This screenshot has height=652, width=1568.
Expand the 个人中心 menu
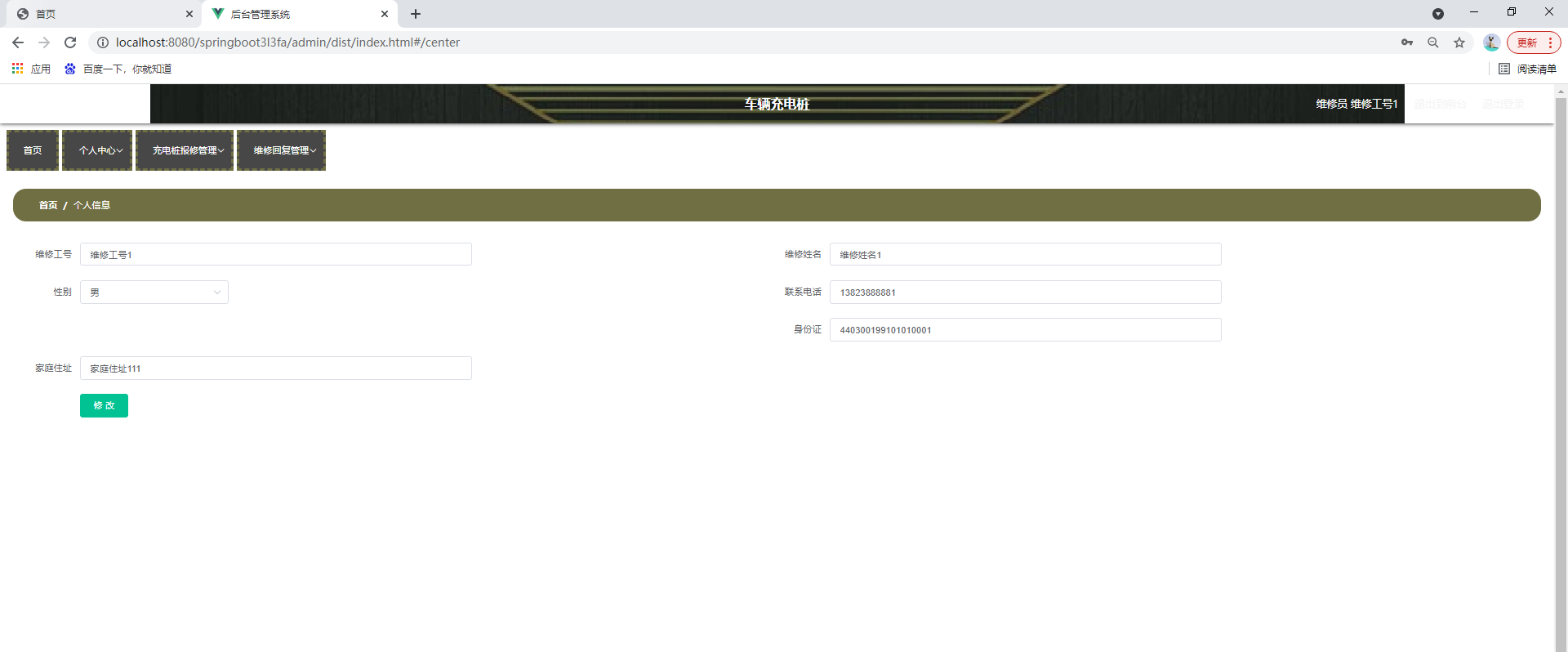[97, 150]
